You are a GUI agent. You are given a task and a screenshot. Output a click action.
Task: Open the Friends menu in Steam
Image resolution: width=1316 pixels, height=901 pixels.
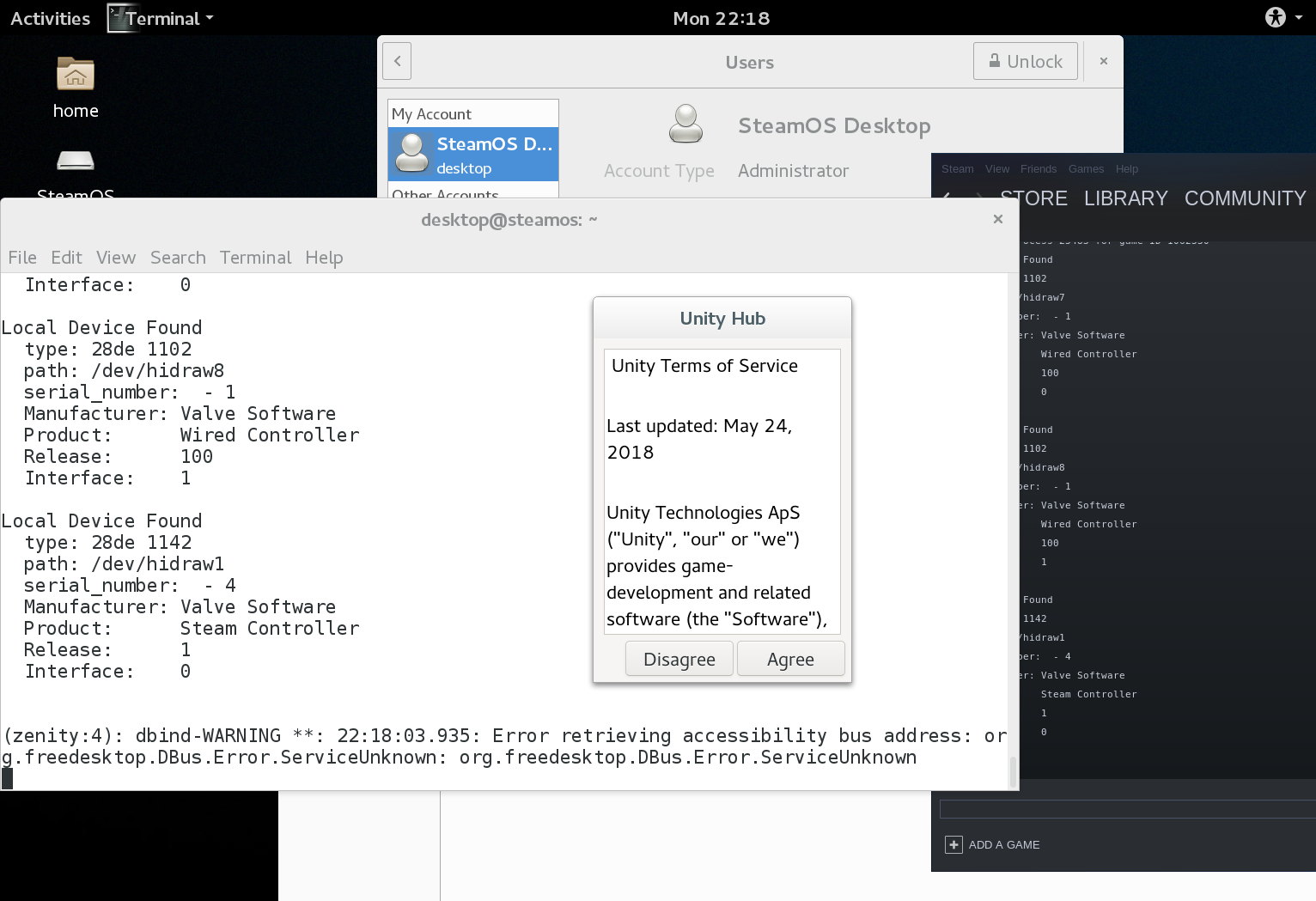tap(1039, 169)
